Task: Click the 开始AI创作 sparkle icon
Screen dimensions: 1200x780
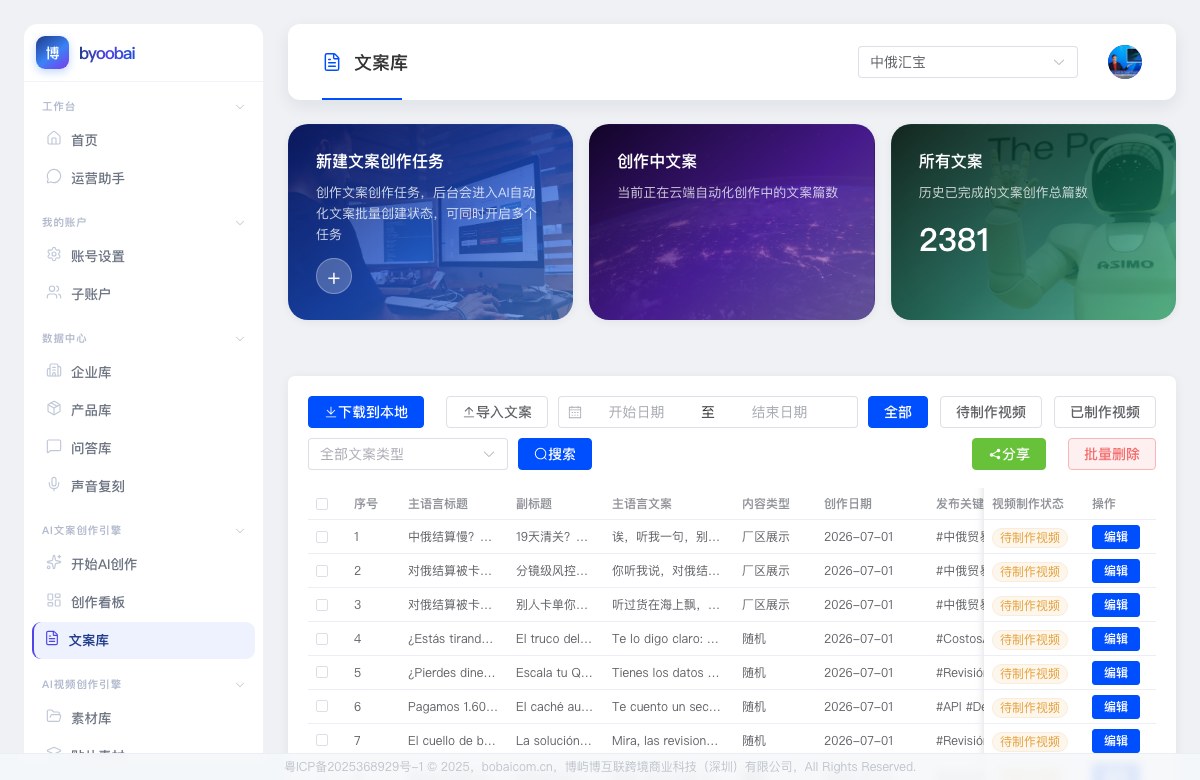Action: [54, 563]
